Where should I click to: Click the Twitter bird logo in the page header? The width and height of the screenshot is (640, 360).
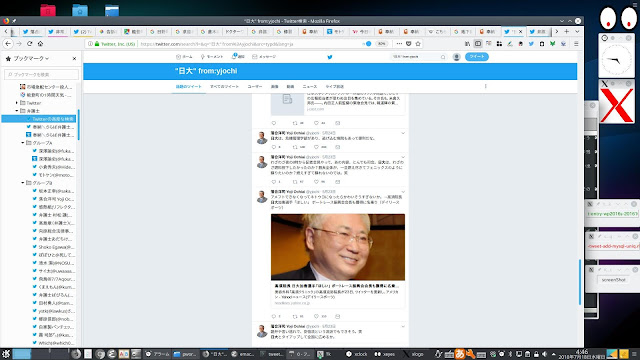(x=330, y=57)
